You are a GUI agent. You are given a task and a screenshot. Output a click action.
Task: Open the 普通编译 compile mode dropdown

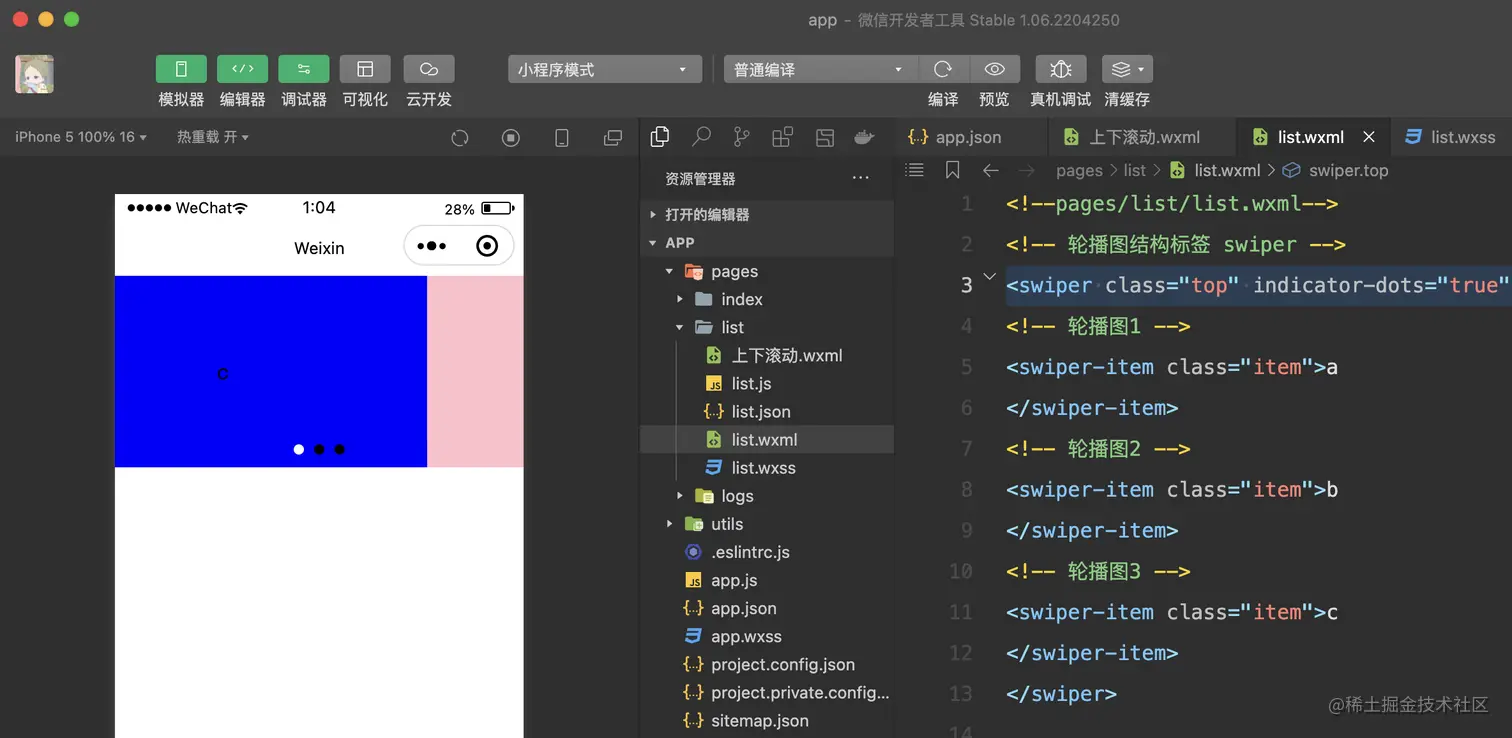point(818,69)
